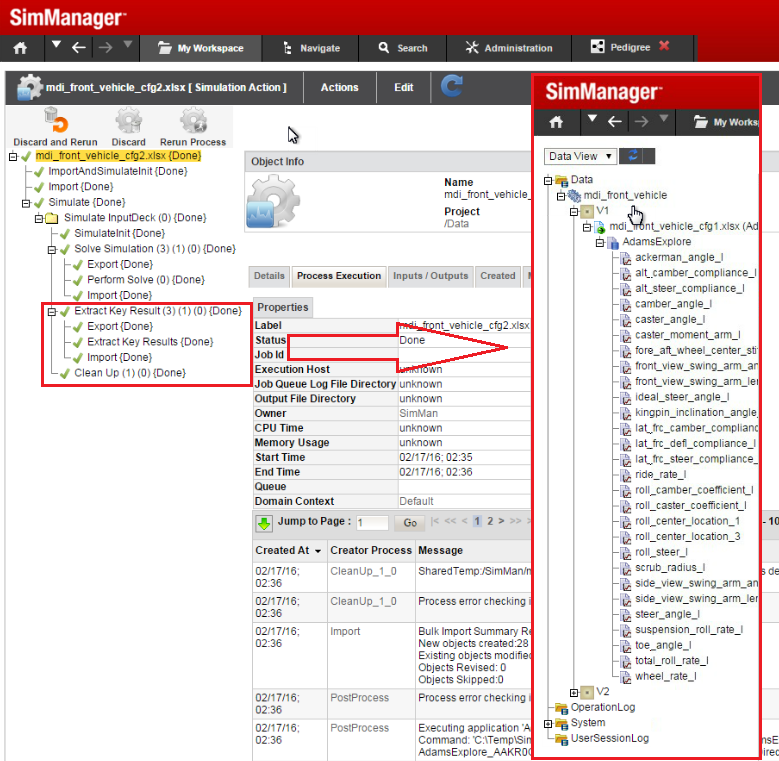Click the refresh icon beside Data View

tap(632, 156)
